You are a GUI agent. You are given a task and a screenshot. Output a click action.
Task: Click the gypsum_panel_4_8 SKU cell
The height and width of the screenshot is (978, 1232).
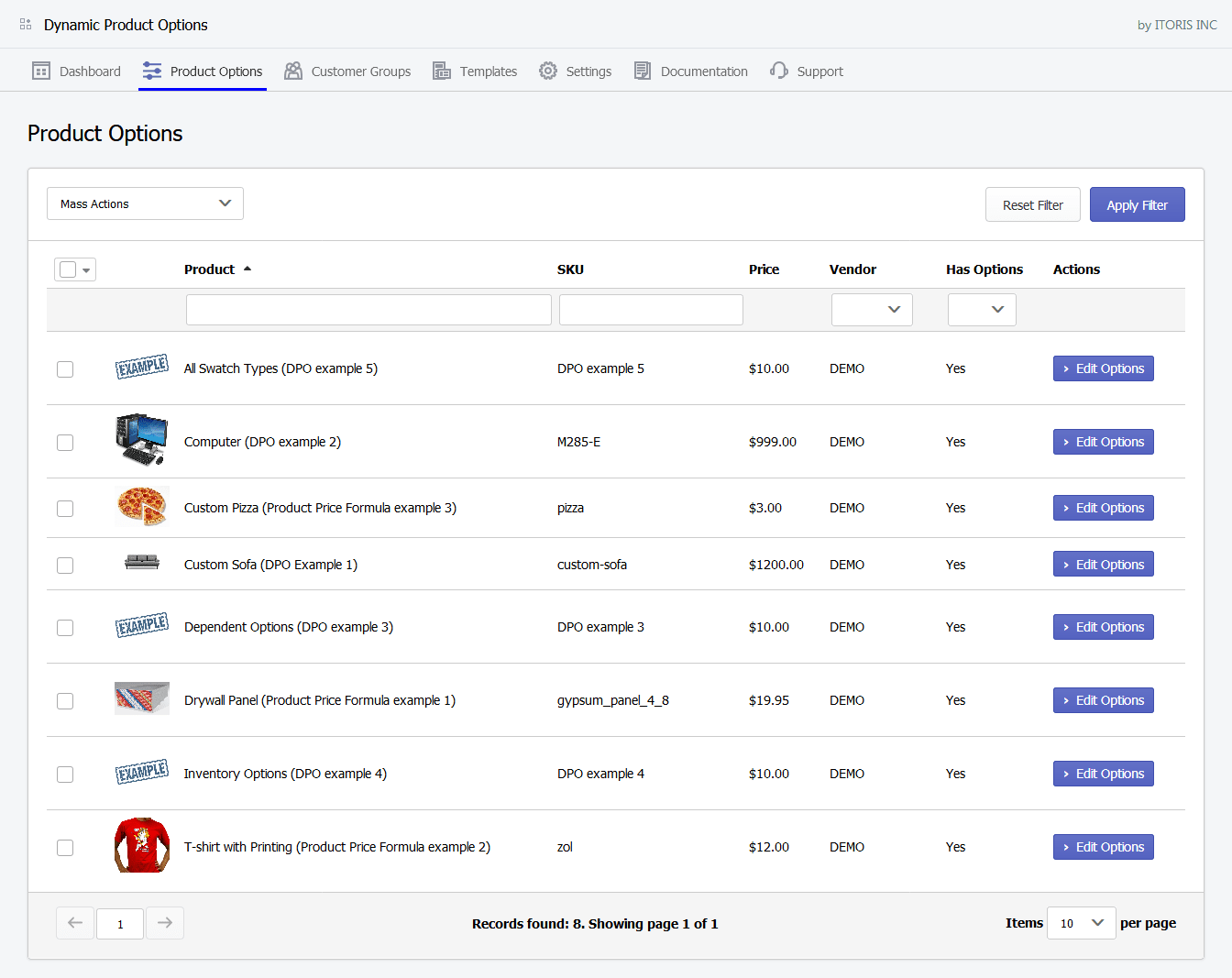click(613, 700)
